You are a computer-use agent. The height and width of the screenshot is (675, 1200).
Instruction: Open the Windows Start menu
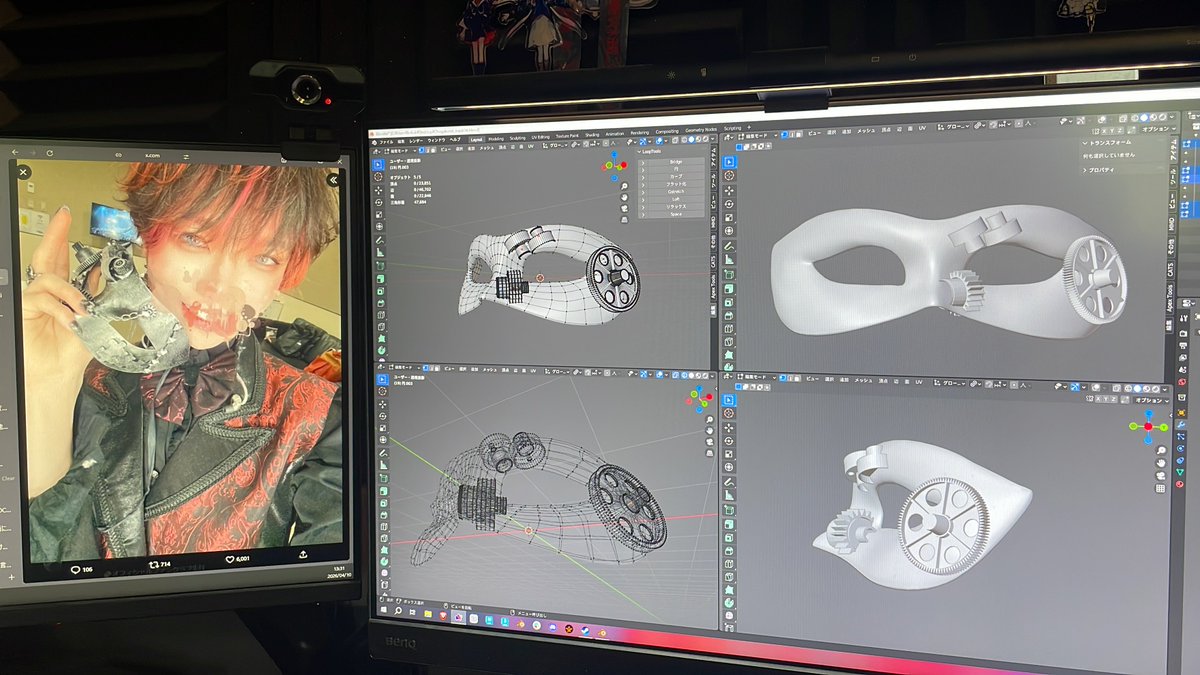(x=383, y=610)
